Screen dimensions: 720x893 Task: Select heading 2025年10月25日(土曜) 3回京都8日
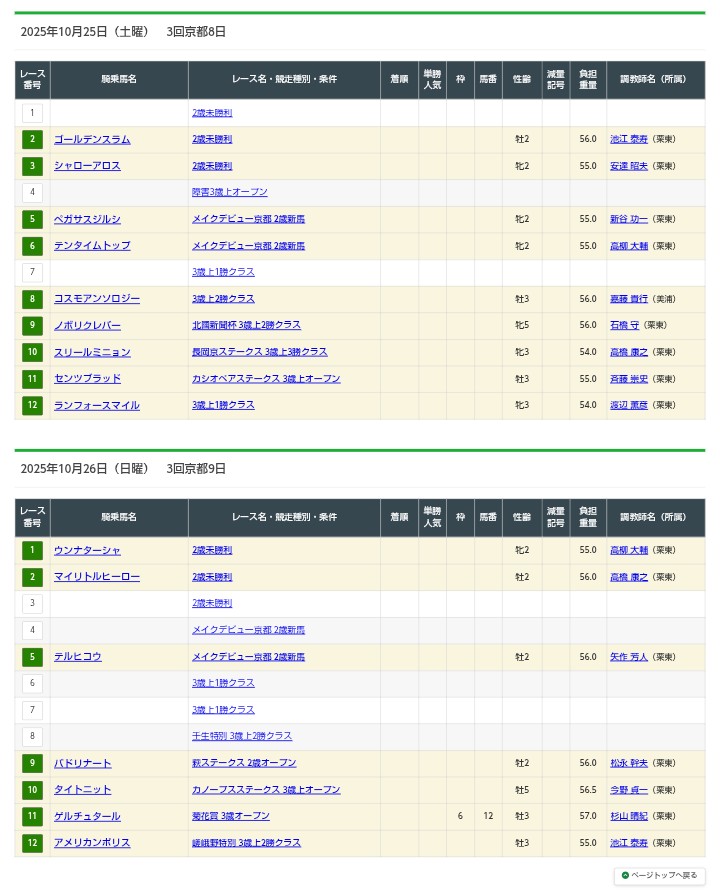pos(123,32)
